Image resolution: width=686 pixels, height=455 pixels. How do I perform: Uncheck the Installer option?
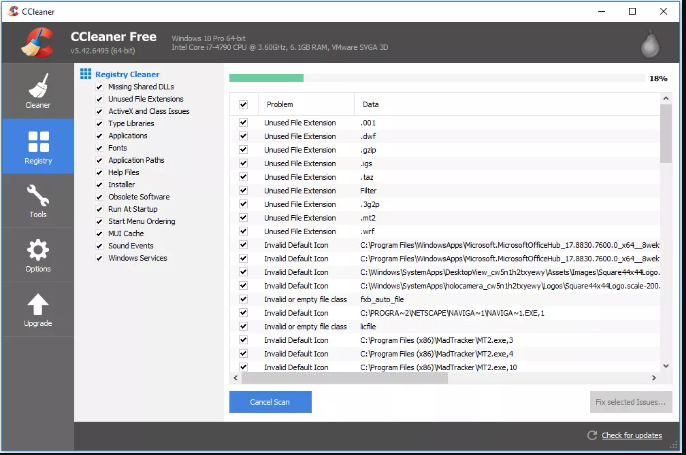99,185
